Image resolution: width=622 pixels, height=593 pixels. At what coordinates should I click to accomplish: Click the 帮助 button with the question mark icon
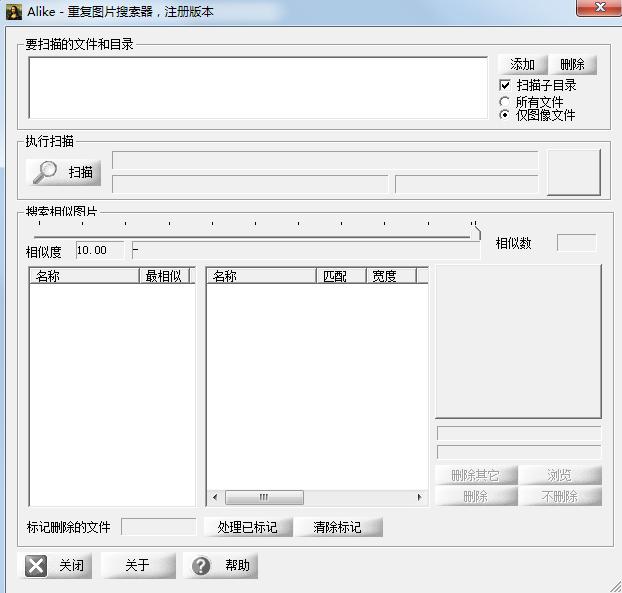click(x=221, y=565)
